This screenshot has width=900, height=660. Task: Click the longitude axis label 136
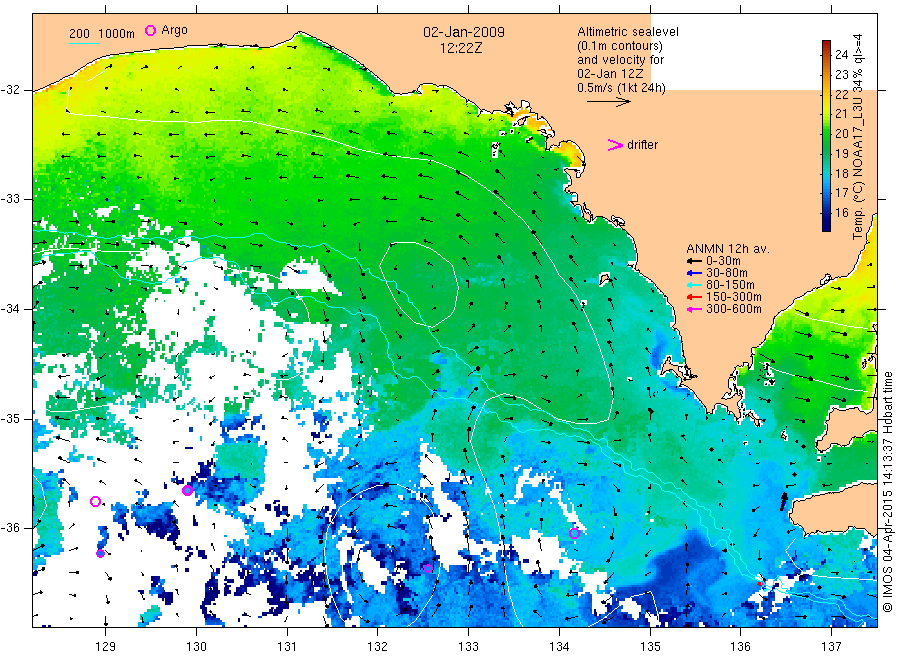[740, 647]
